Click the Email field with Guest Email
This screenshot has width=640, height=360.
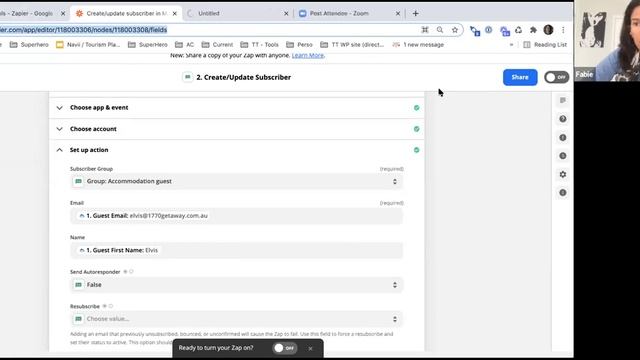pyautogui.click(x=237, y=216)
